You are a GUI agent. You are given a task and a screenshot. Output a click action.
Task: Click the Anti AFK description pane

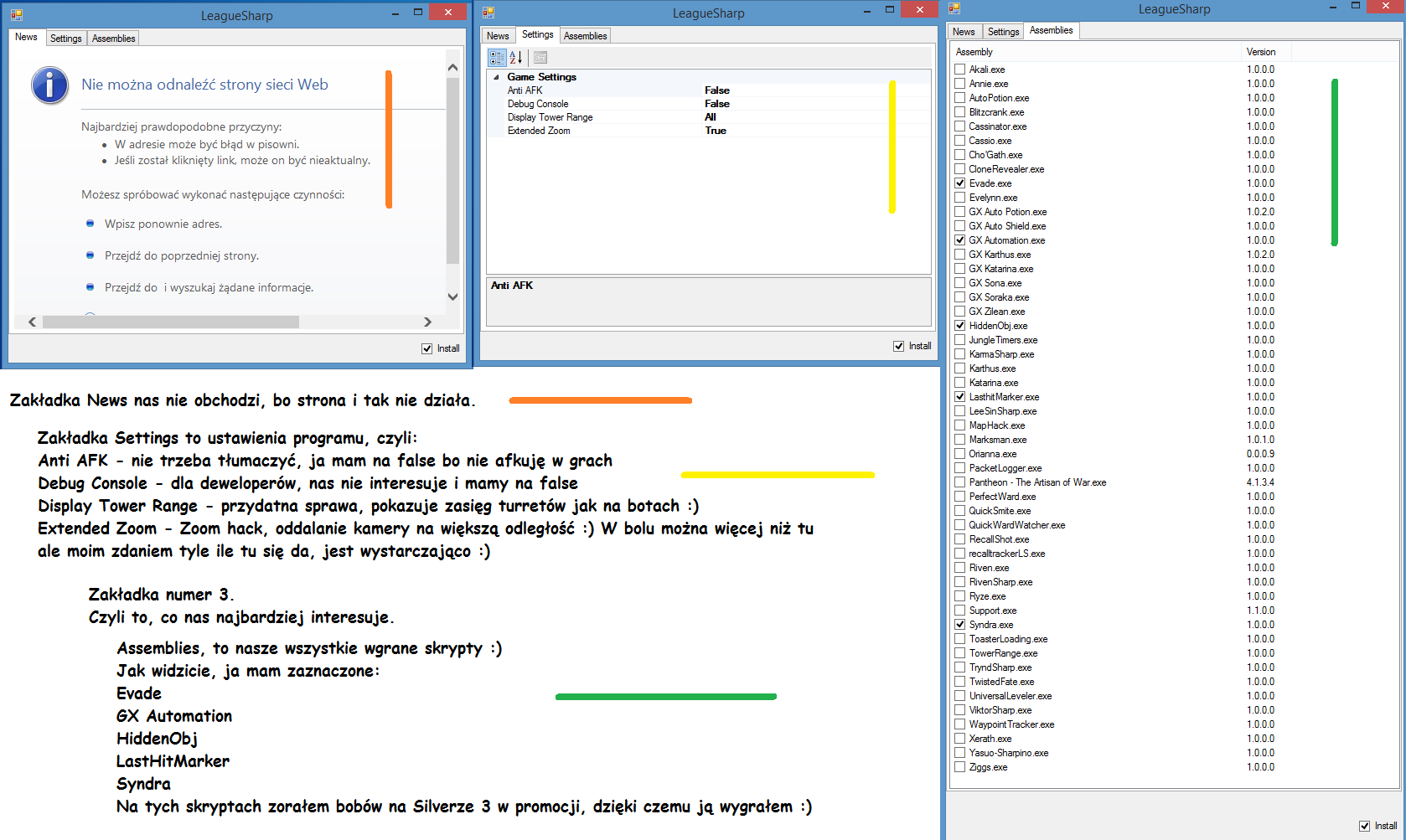click(x=709, y=301)
